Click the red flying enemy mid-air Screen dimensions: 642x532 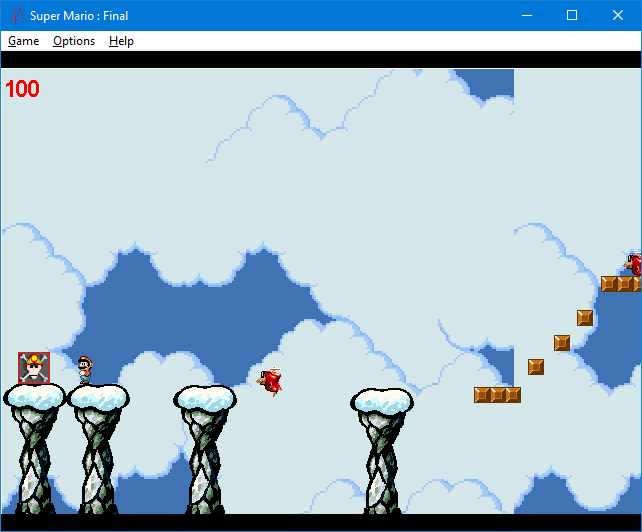click(x=270, y=381)
